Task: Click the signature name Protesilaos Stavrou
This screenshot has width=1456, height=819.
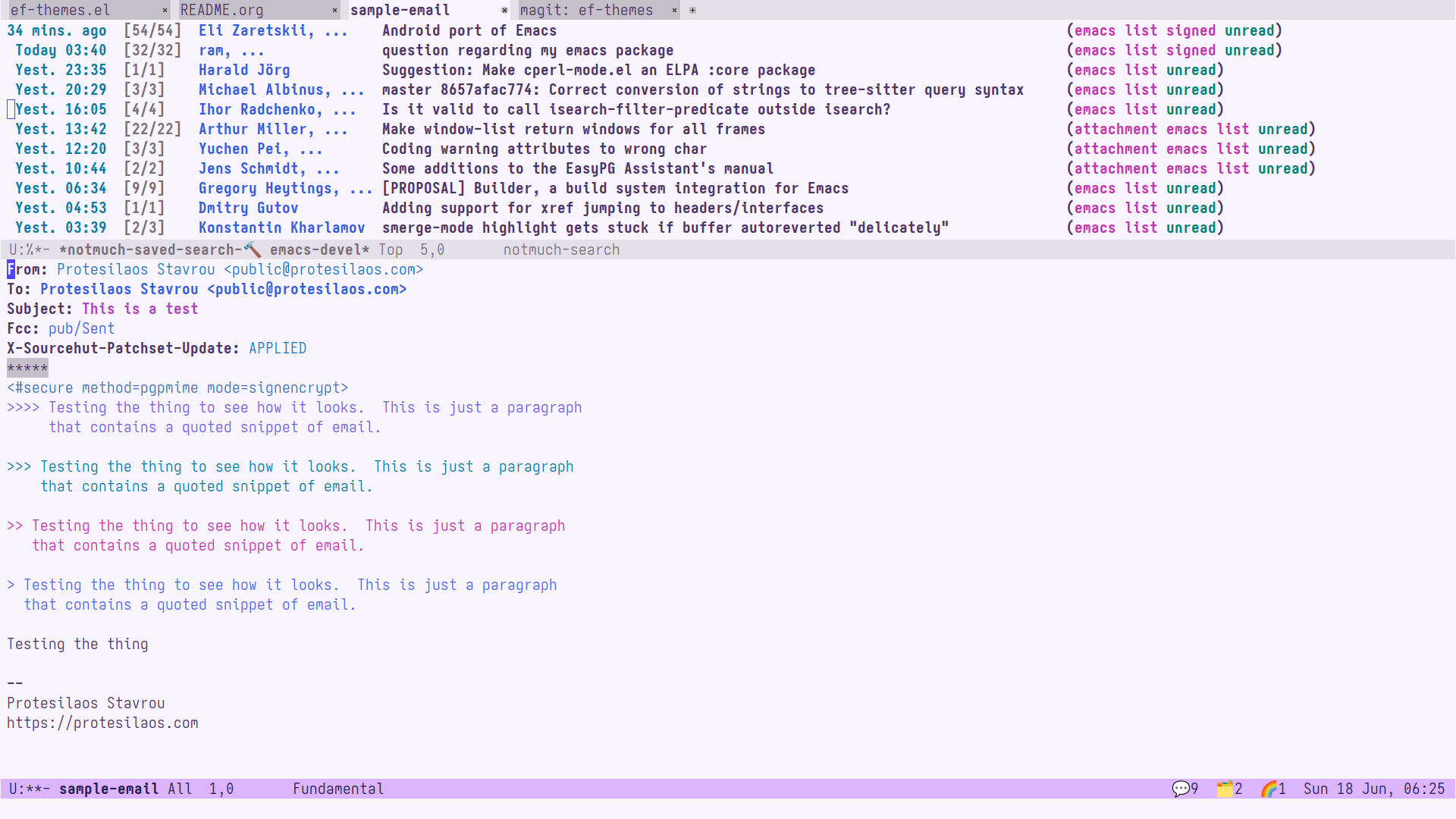Action: pos(86,703)
